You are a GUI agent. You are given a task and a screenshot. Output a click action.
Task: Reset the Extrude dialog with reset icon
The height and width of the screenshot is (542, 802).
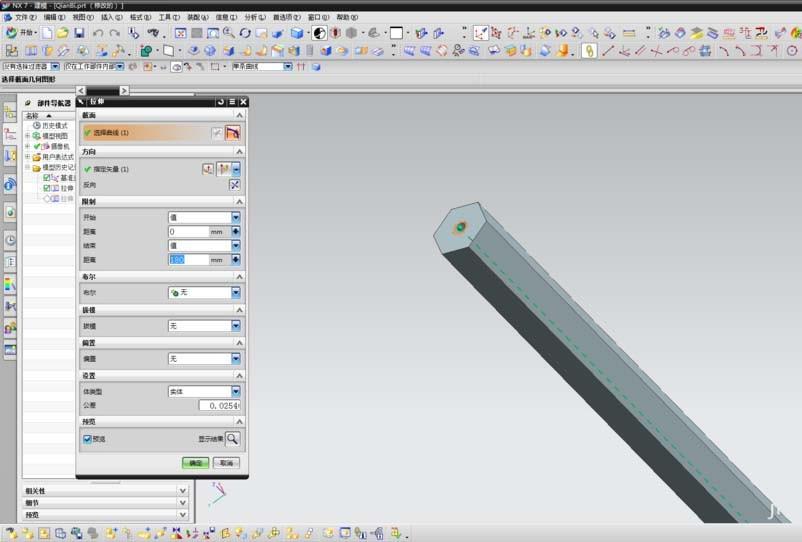pyautogui.click(x=221, y=102)
